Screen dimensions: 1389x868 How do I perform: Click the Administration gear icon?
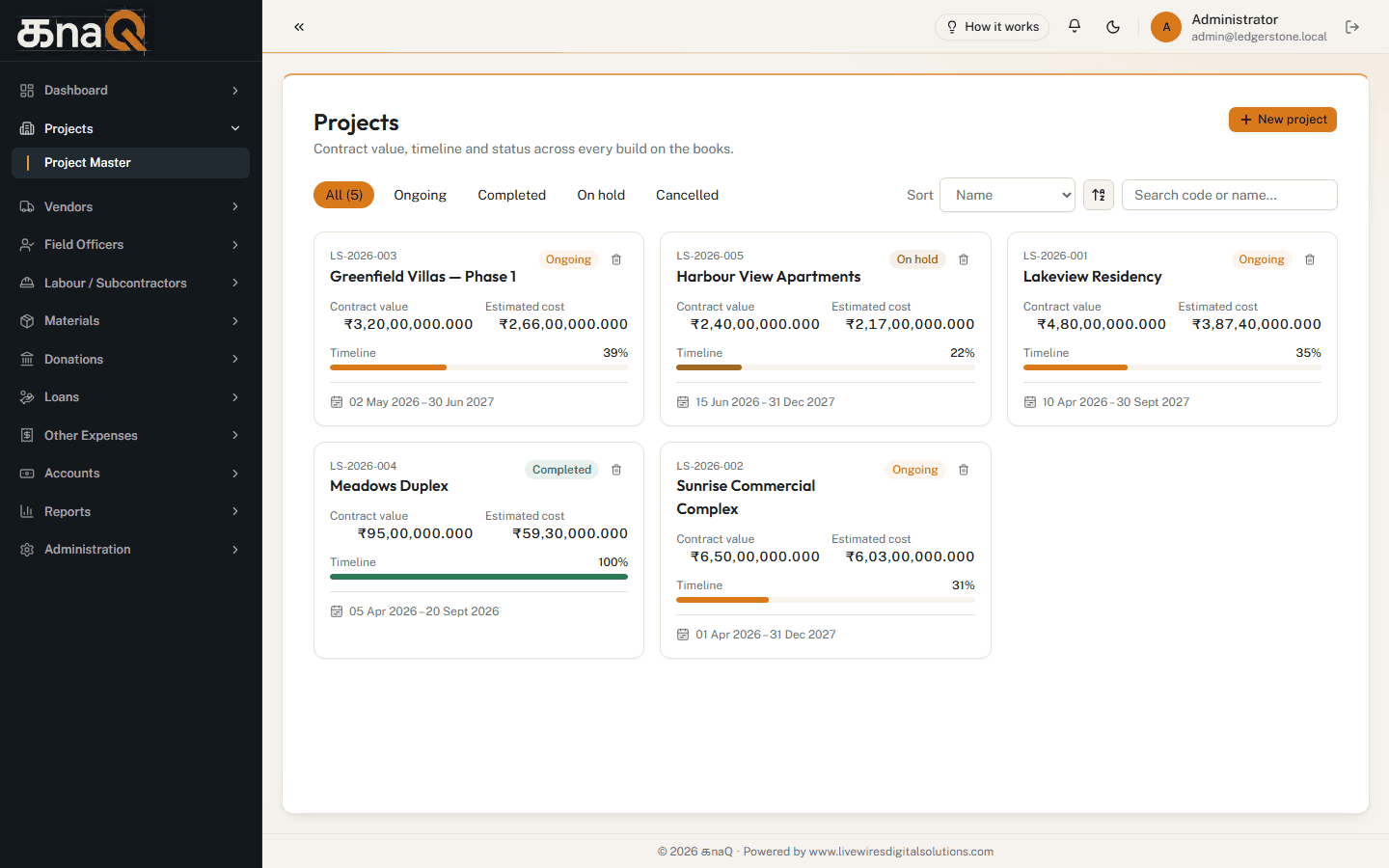click(x=27, y=550)
